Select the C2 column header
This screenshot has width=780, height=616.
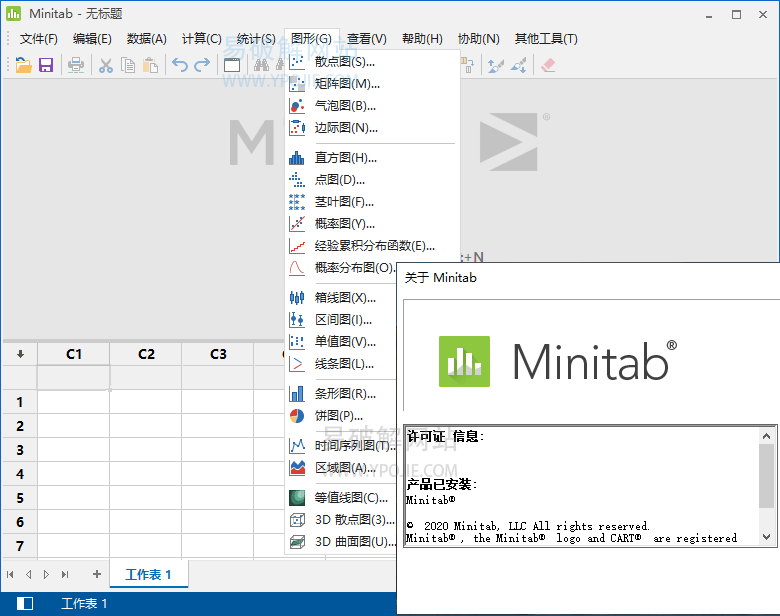click(x=146, y=354)
